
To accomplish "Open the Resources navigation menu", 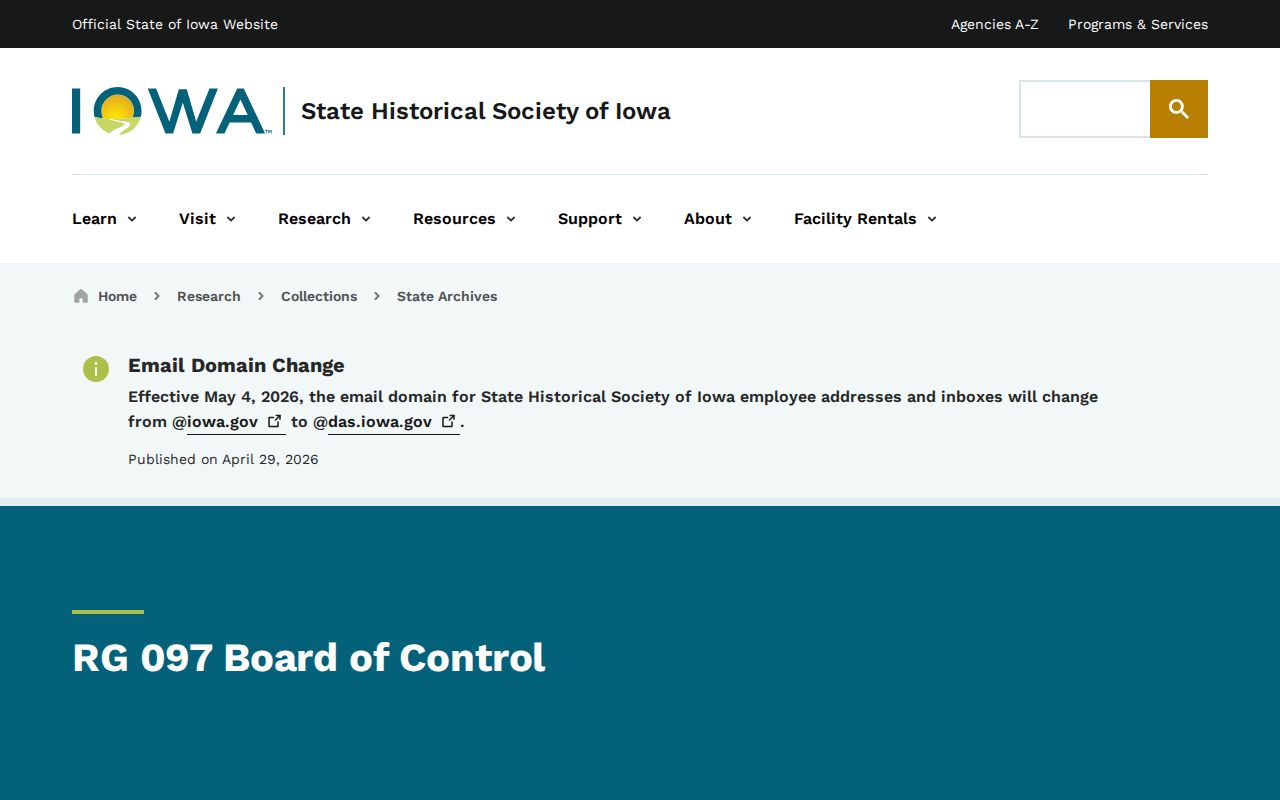I will click(465, 219).
